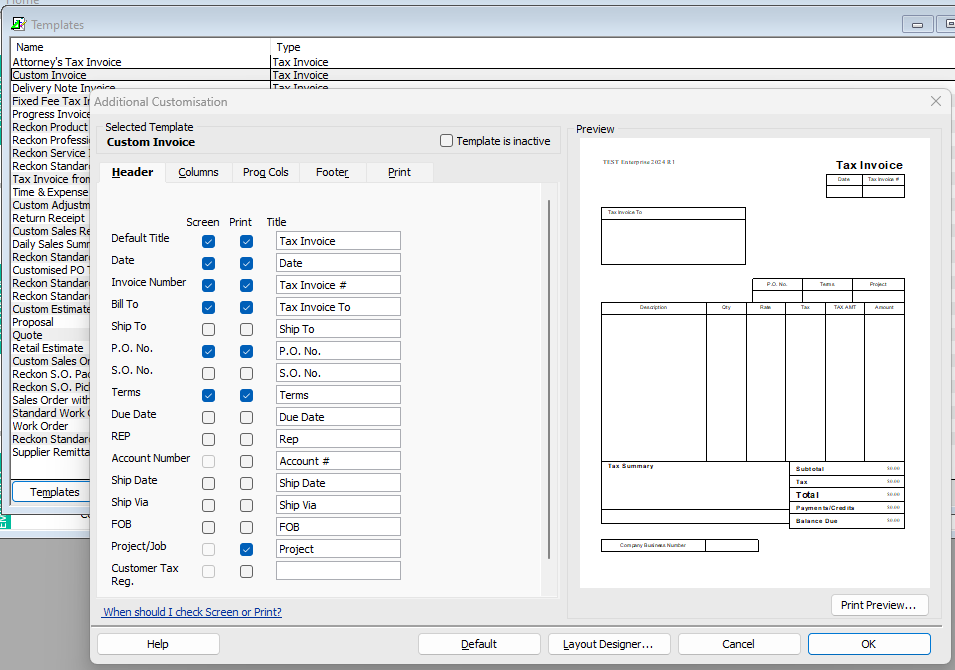Image resolution: width=955 pixels, height=670 pixels.
Task: Edit the 'Tax Invoice #' title field
Action: tap(338, 285)
